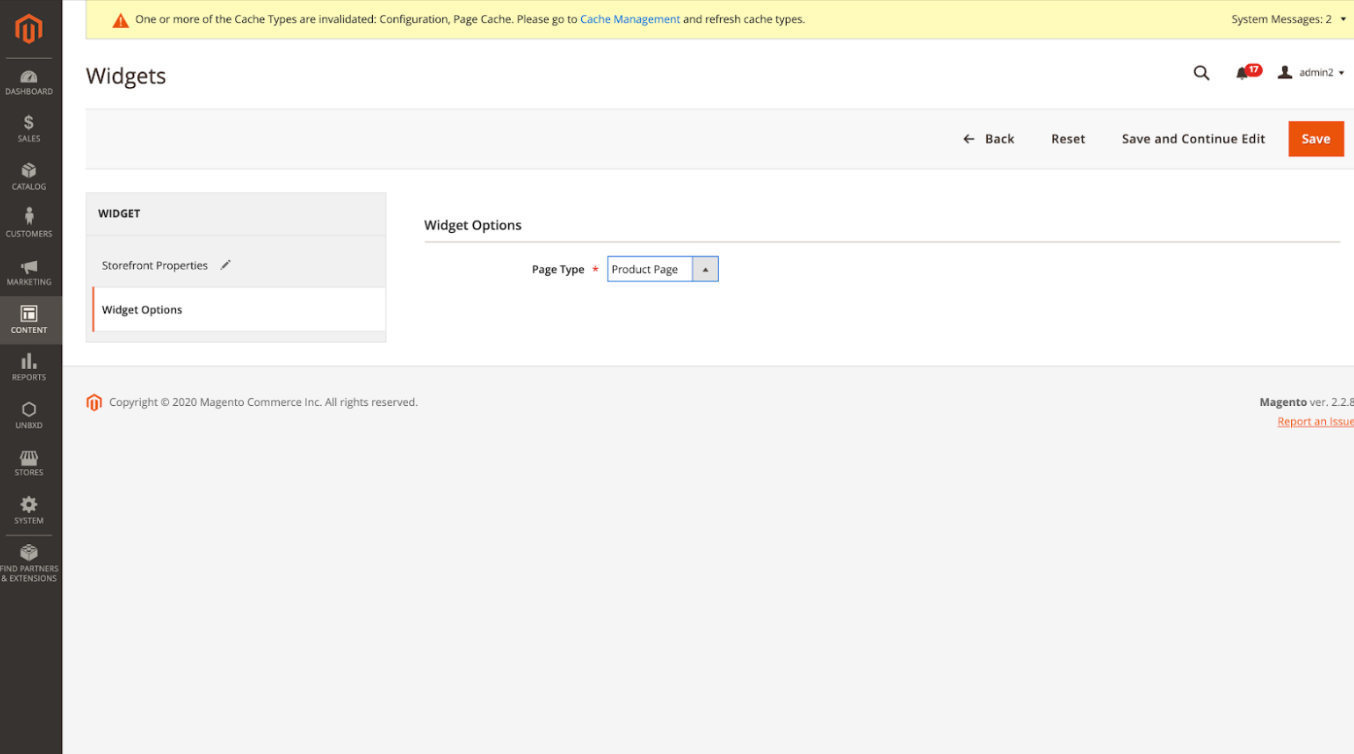Image resolution: width=1354 pixels, height=754 pixels.
Task: Open the Unbxd sidebar menu
Action: [x=29, y=415]
